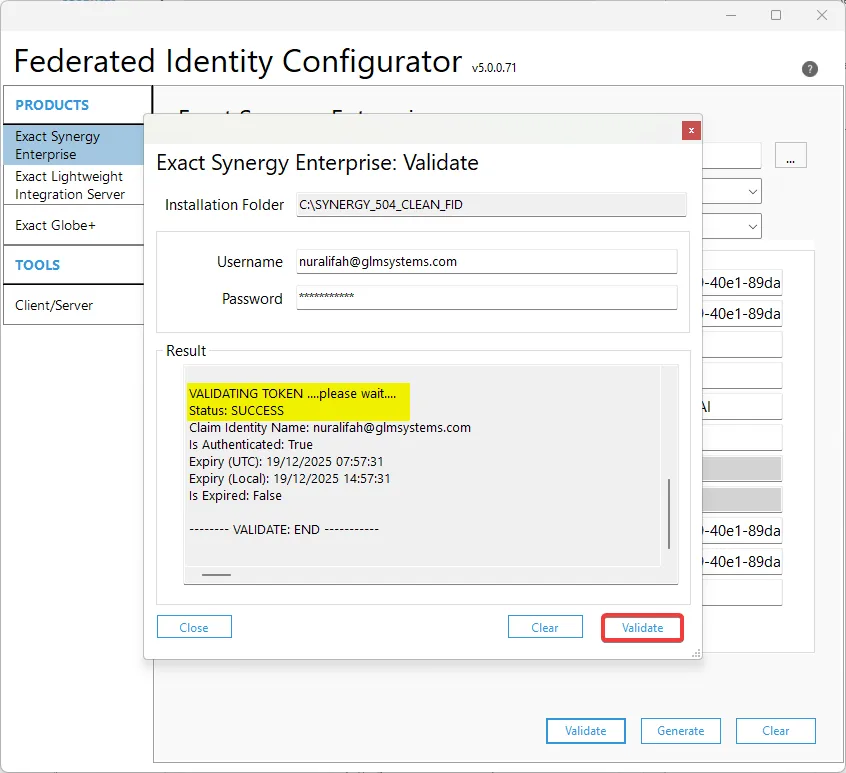The image size is (846, 773).
Task: Expand the upper dropdown behind the dialog
Action: [752, 191]
